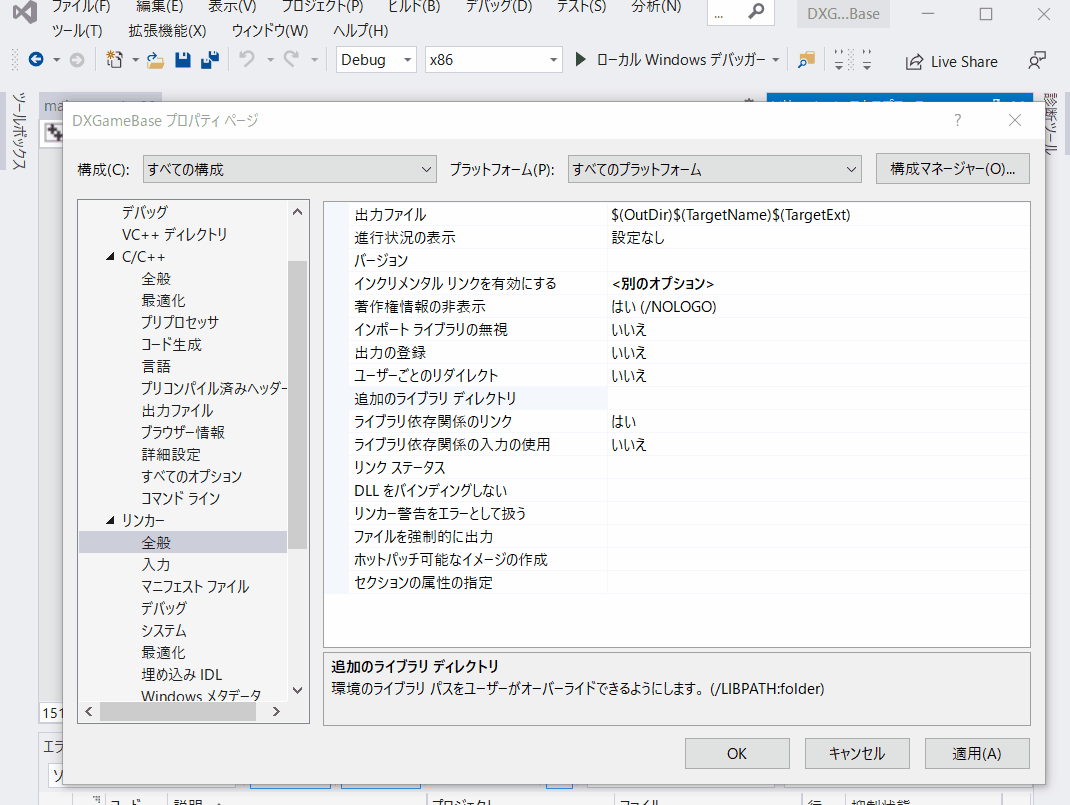
Task: Click the tree scrollbar down arrow
Action: [x=298, y=690]
